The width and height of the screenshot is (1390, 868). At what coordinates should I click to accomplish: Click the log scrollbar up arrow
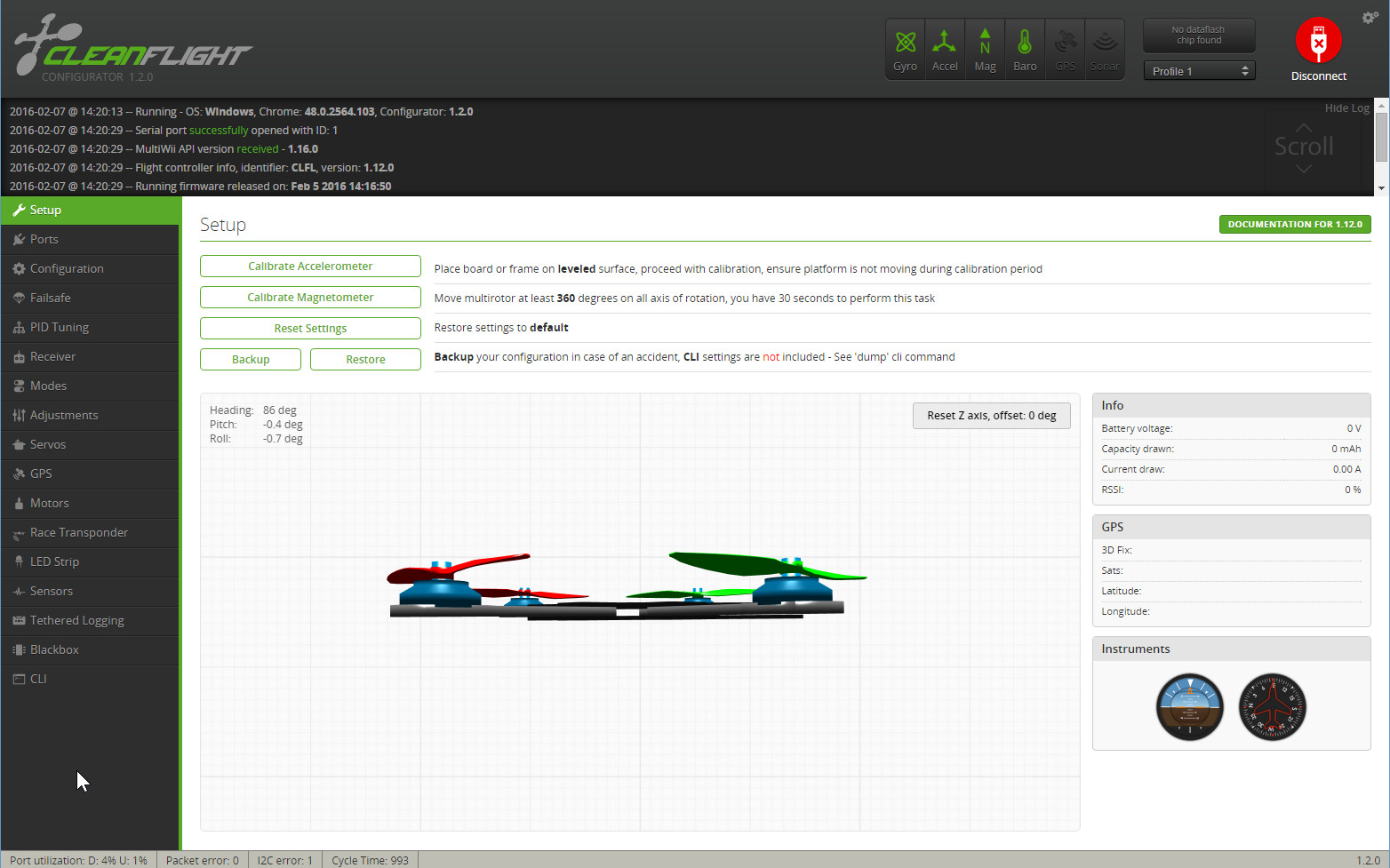coord(1381,106)
